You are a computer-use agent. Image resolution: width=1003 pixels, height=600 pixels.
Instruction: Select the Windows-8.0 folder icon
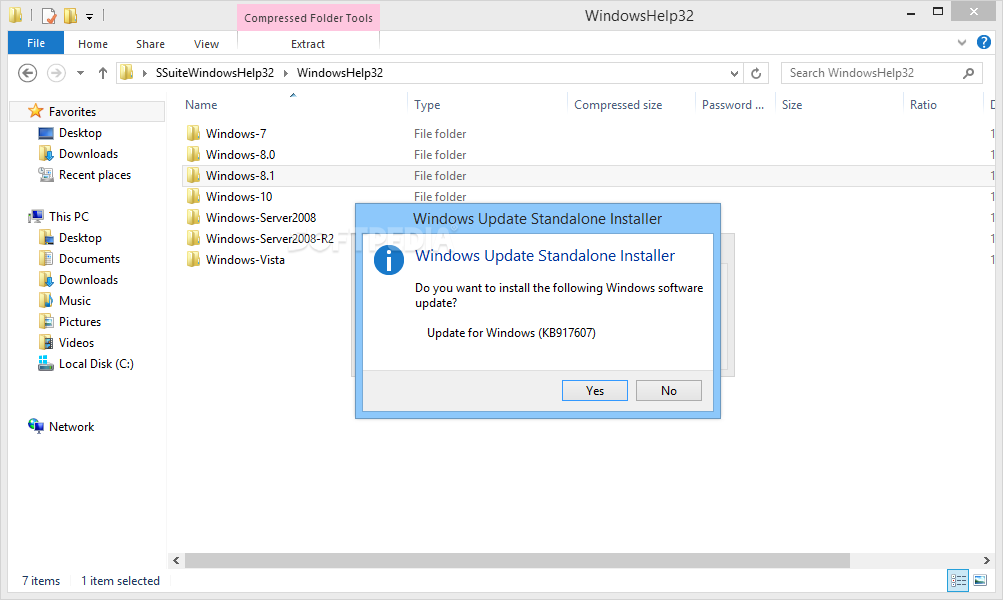(x=193, y=154)
